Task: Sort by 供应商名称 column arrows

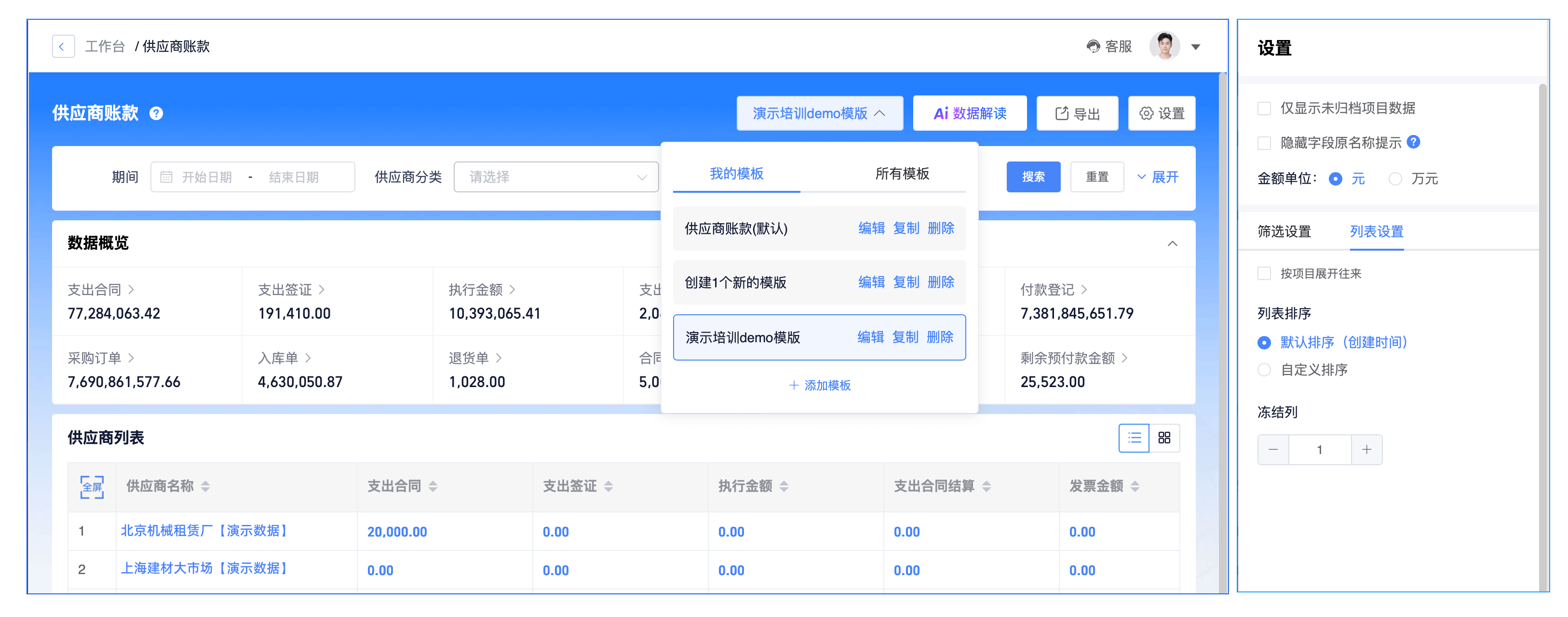Action: [x=206, y=486]
